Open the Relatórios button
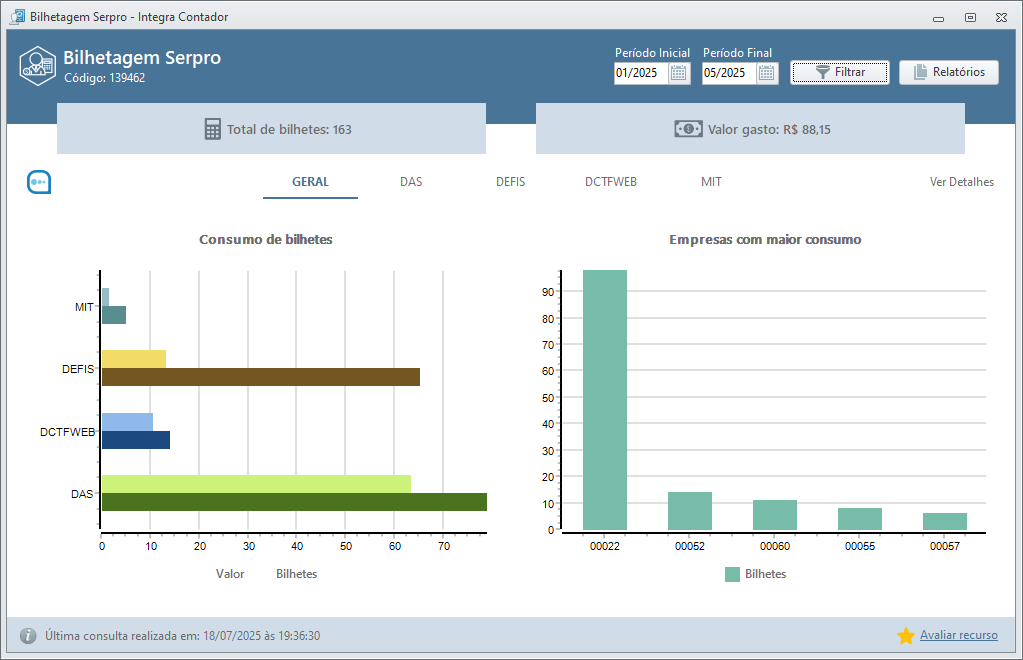The height and width of the screenshot is (660, 1023). pyautogui.click(x=948, y=72)
